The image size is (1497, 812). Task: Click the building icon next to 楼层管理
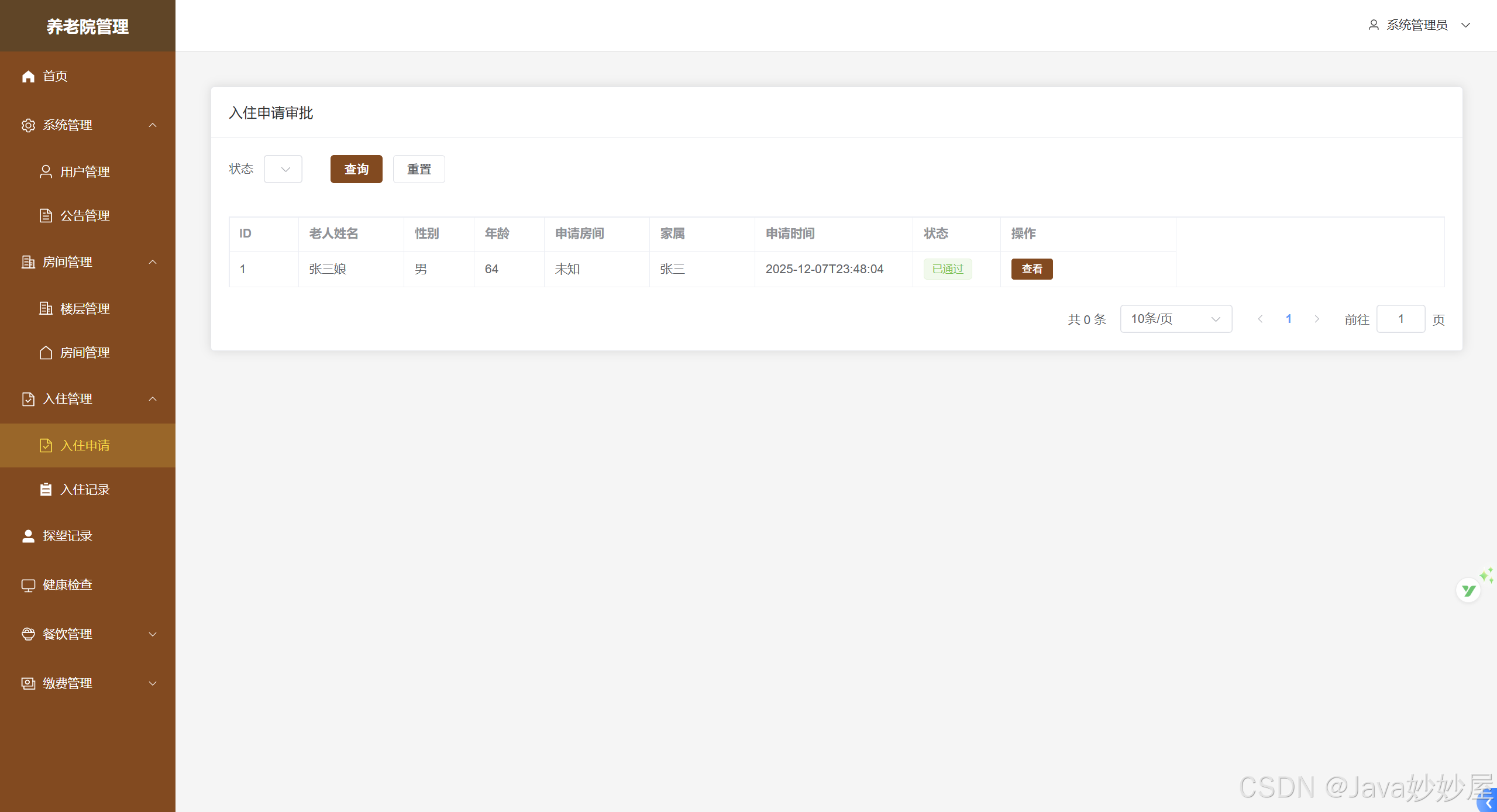[46, 308]
